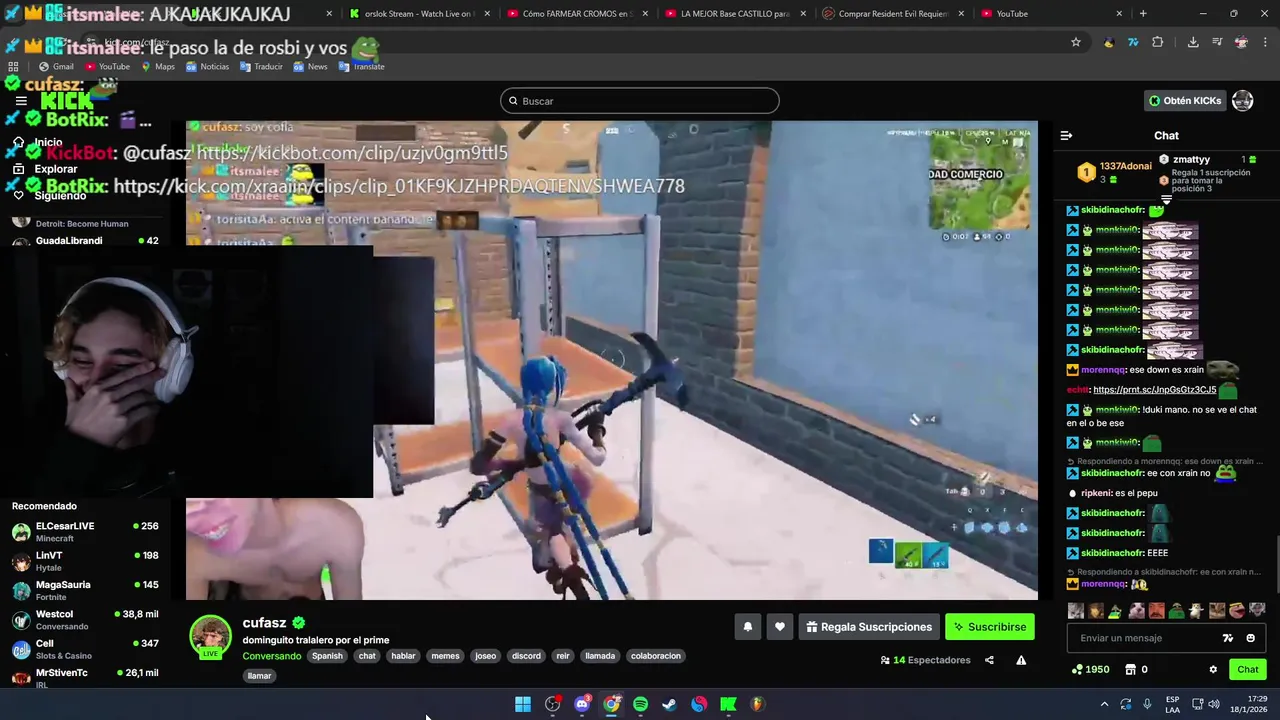Open the cufasz streamer avatar

point(211,636)
